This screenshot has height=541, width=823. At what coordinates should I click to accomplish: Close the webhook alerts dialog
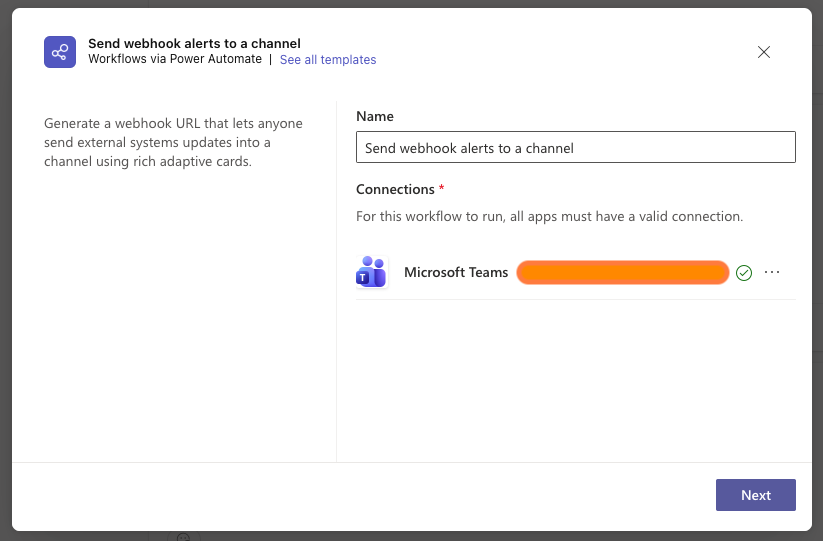tap(764, 52)
